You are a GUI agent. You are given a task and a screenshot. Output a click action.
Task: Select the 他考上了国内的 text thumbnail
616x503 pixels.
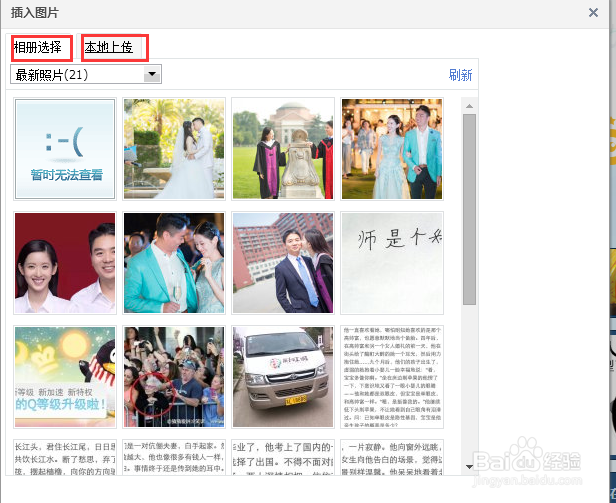tap(283, 457)
